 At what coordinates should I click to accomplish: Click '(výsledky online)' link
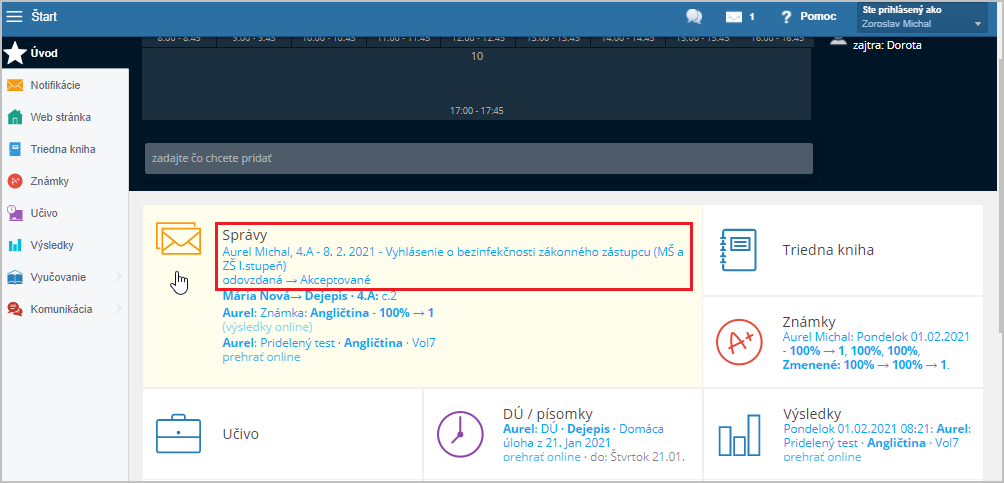pos(267,327)
